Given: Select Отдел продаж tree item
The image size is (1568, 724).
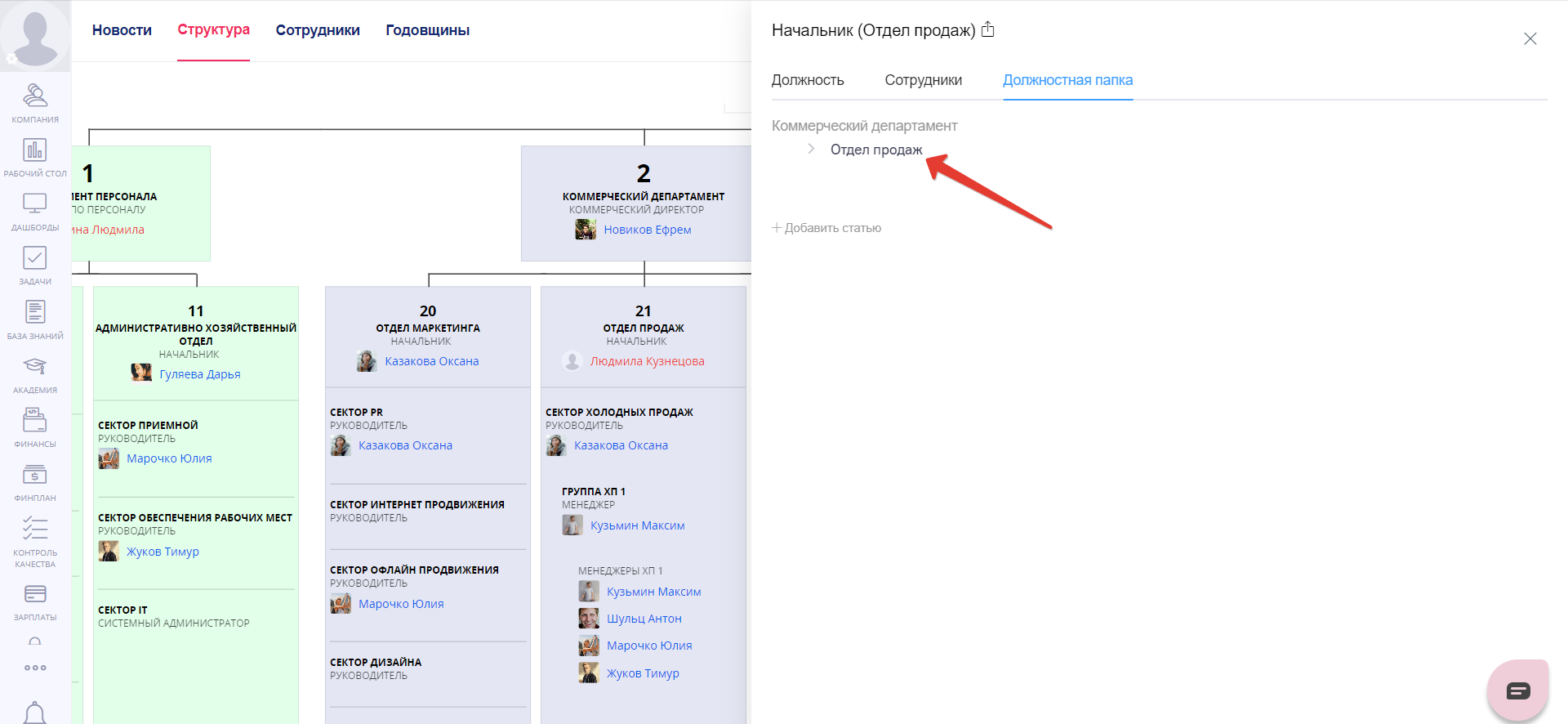Looking at the screenshot, I should point(876,150).
